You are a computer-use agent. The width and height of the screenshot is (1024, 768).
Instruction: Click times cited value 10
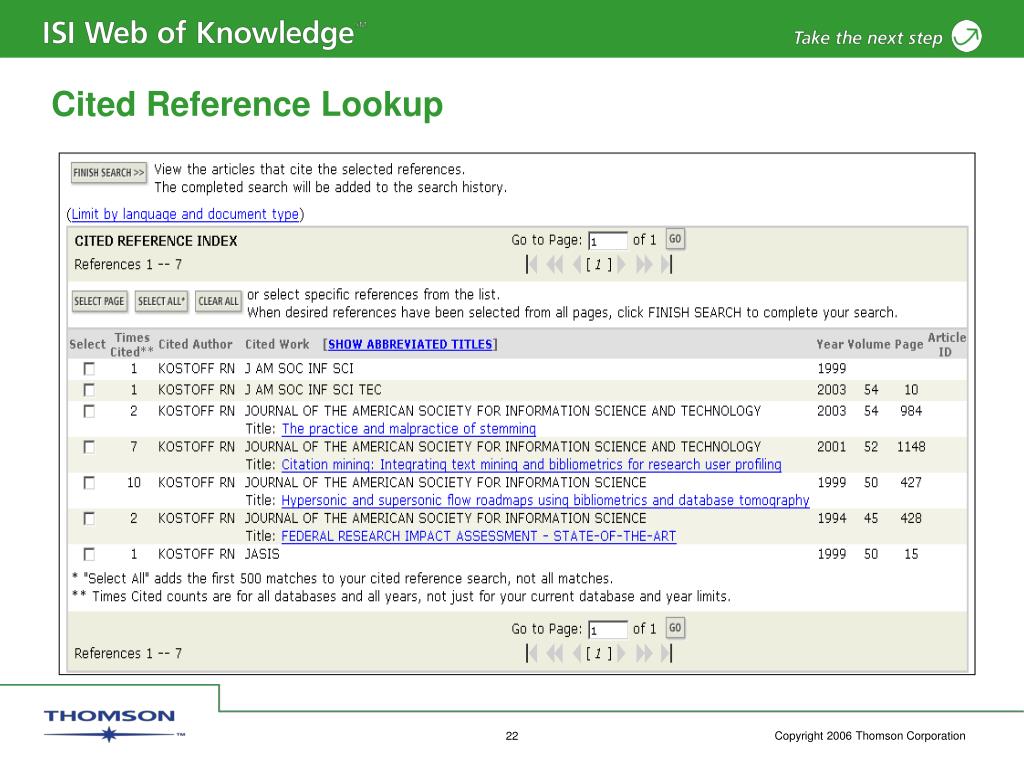click(x=134, y=483)
